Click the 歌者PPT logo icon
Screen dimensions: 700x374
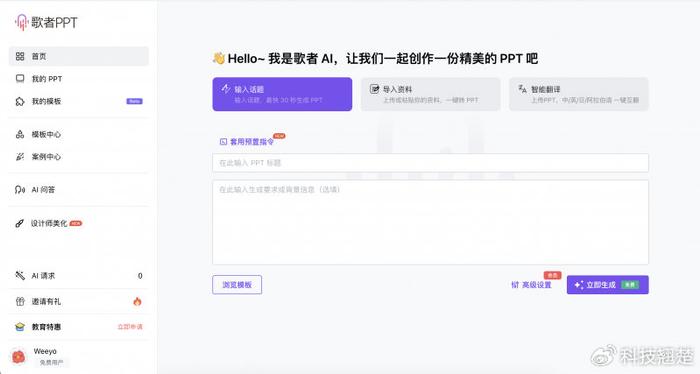21,22
